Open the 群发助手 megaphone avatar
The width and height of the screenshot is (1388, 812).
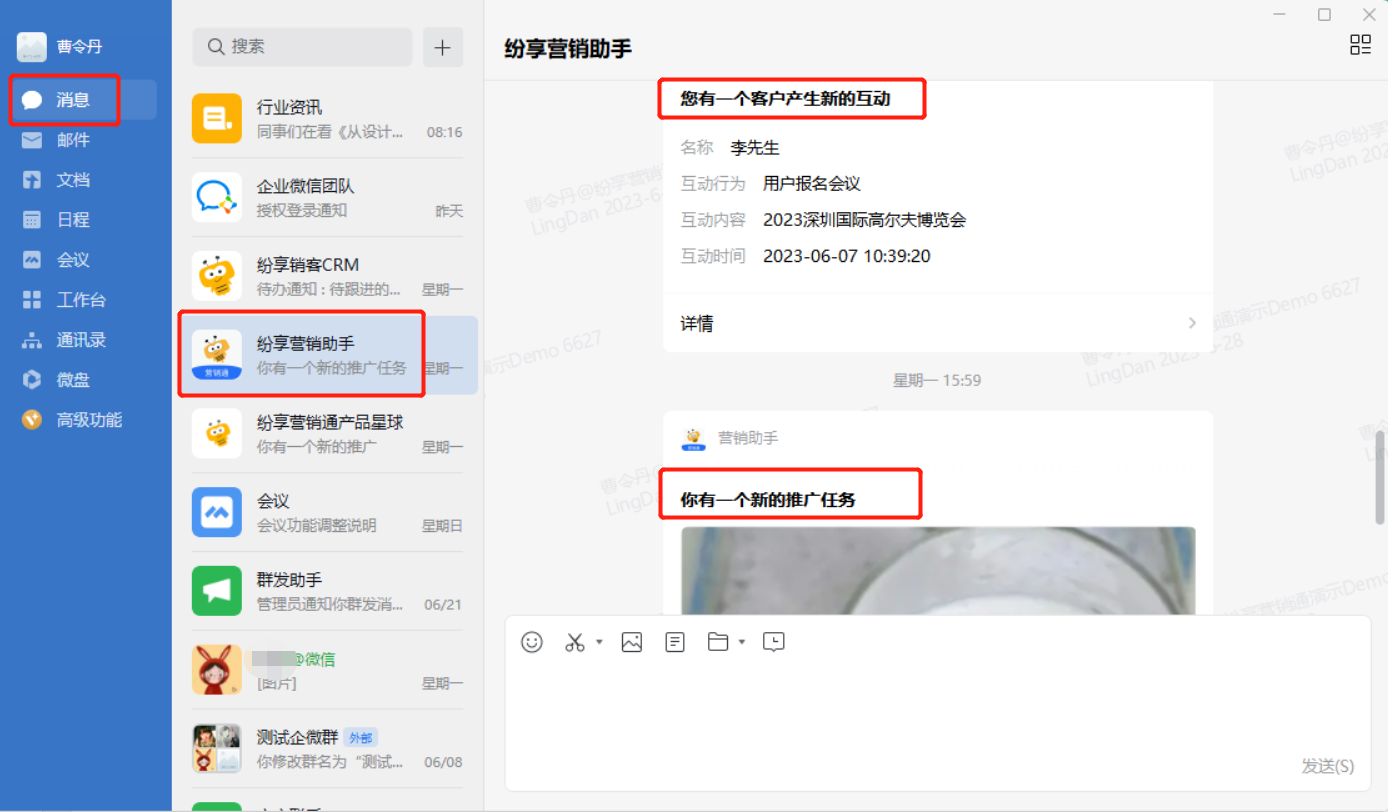[x=217, y=591]
